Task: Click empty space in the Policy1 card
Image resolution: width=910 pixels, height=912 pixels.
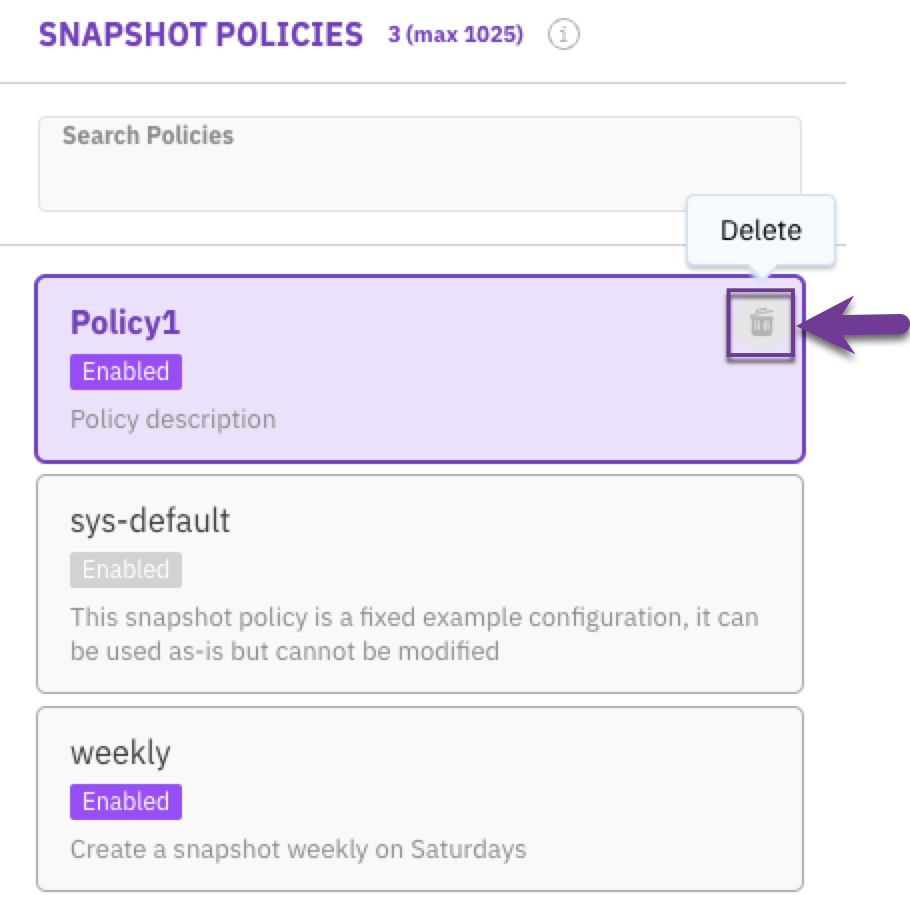Action: click(x=500, y=380)
